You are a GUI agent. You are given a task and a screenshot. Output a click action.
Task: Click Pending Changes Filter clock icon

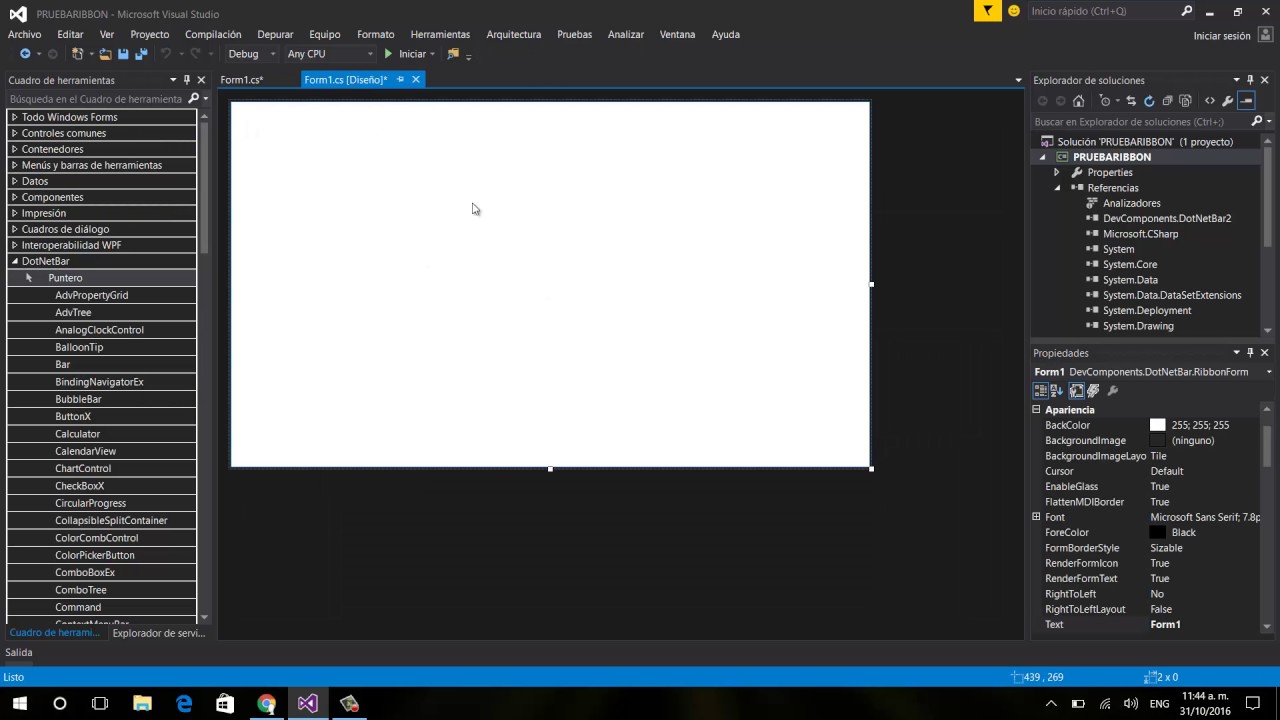1106,101
